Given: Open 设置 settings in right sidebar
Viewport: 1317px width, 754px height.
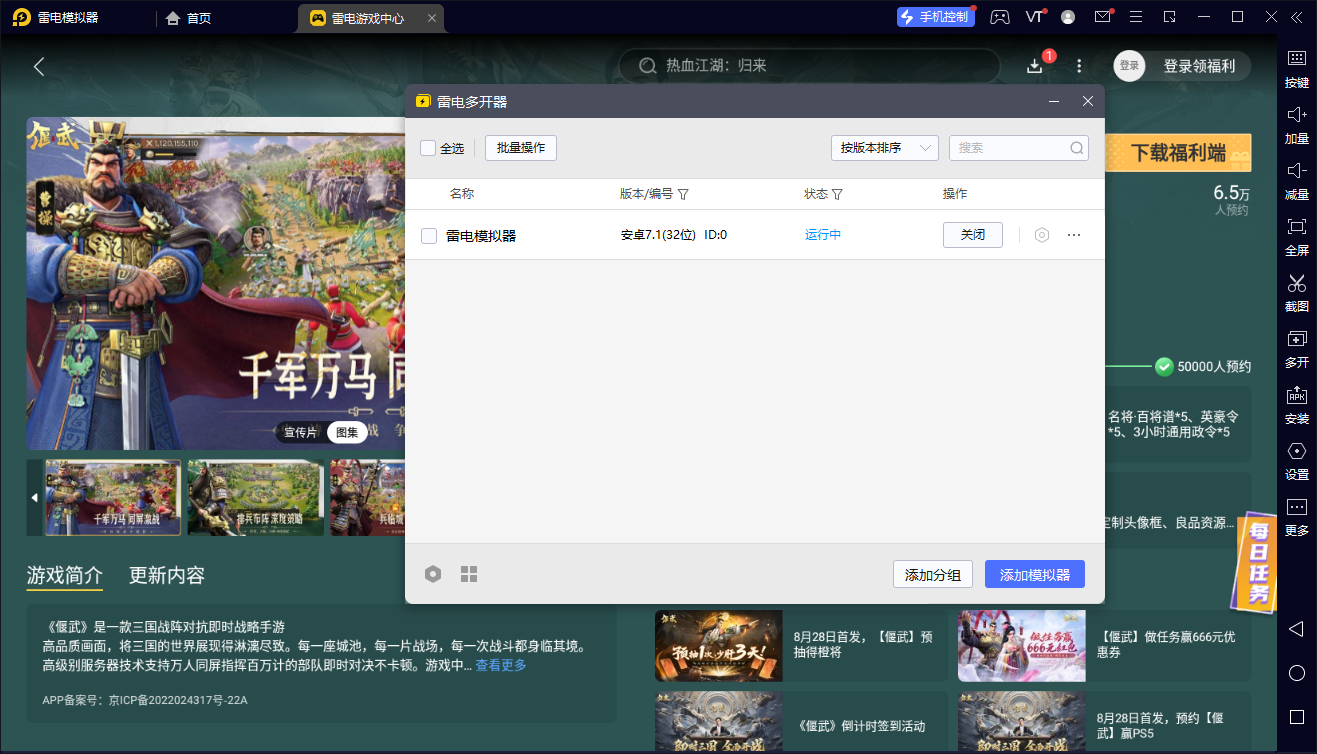Looking at the screenshot, I should tap(1296, 459).
